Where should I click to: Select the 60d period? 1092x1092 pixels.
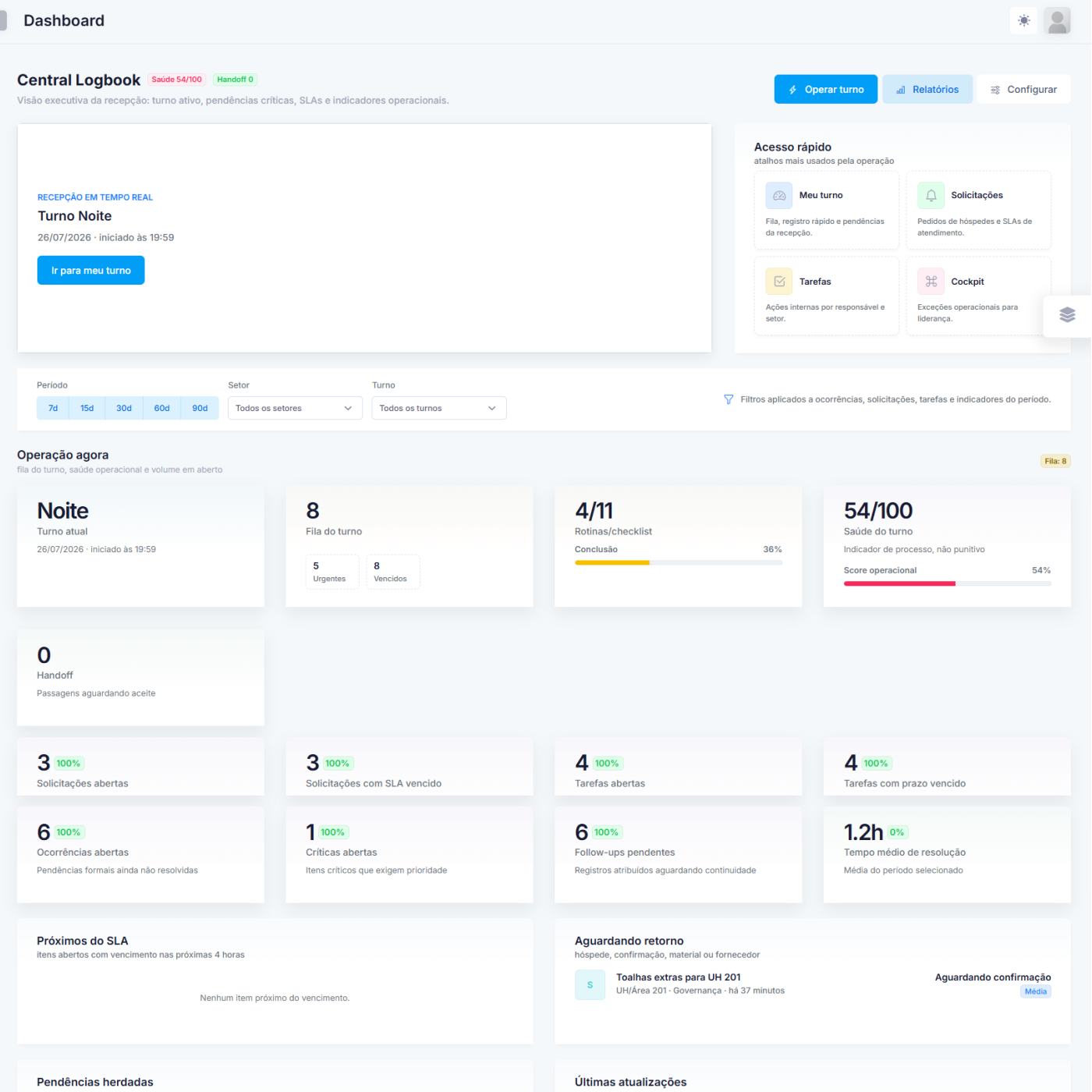(x=162, y=409)
